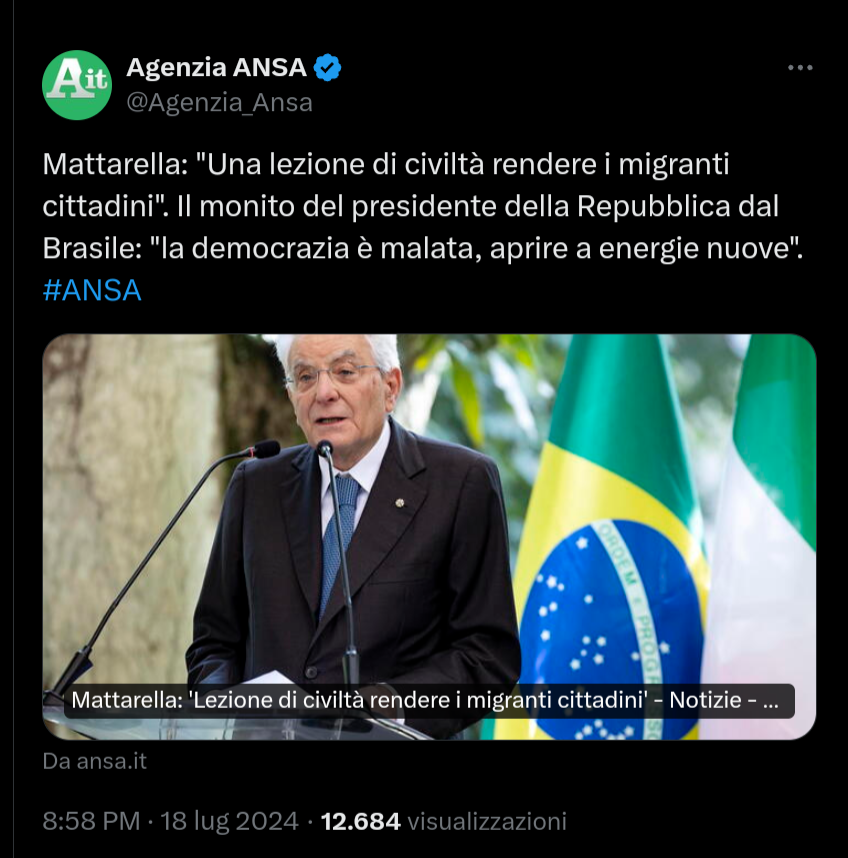This screenshot has width=848, height=858.
Task: Visit the Da ansa.it source link
Action: click(95, 761)
